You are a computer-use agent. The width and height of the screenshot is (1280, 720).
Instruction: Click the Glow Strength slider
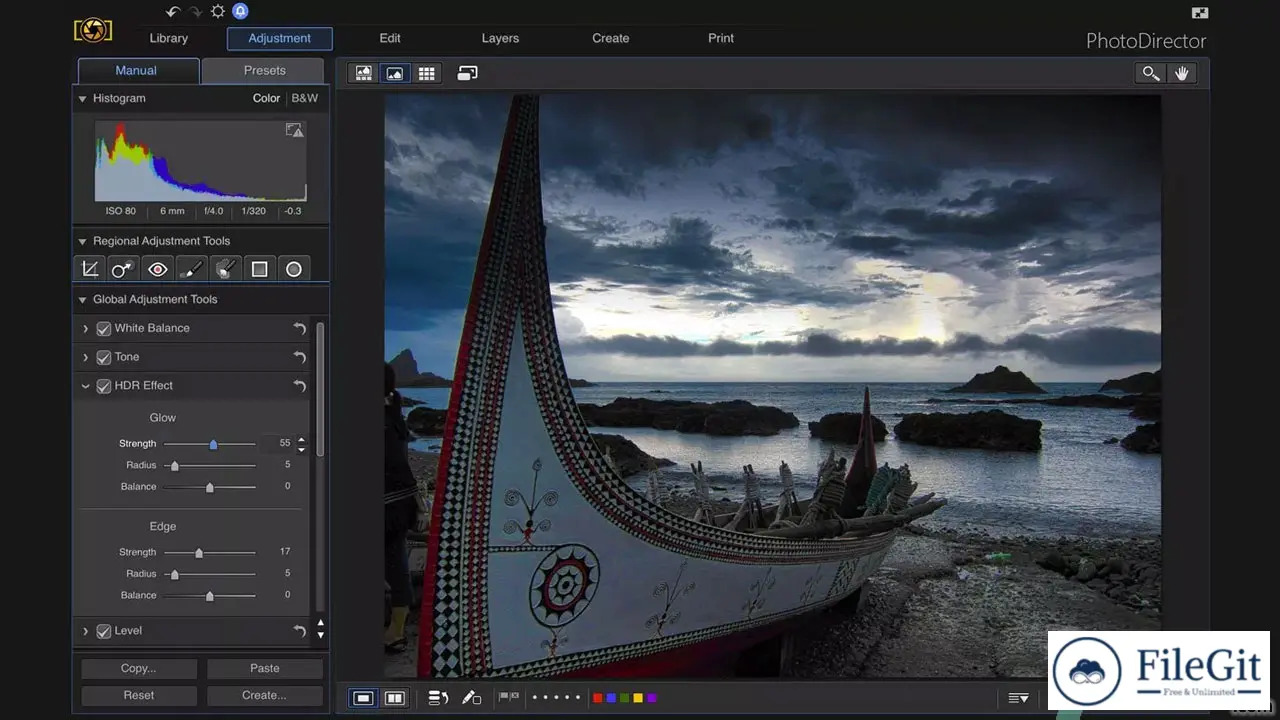tap(210, 444)
